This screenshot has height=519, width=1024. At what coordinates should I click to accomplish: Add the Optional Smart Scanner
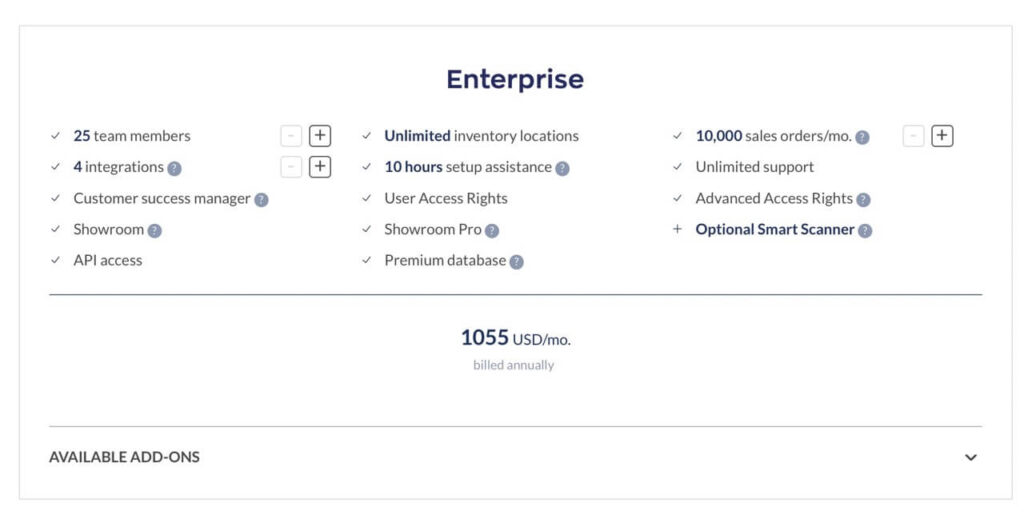(x=774, y=229)
